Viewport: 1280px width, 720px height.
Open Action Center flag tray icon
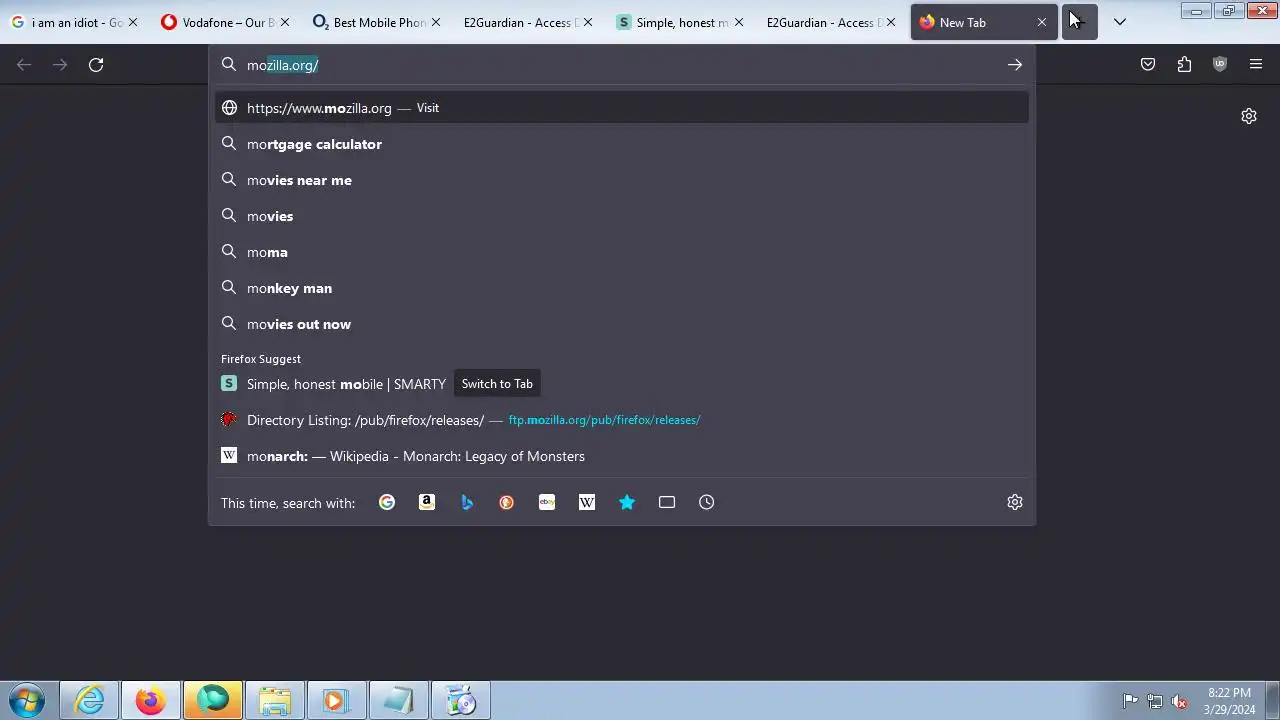1130,701
